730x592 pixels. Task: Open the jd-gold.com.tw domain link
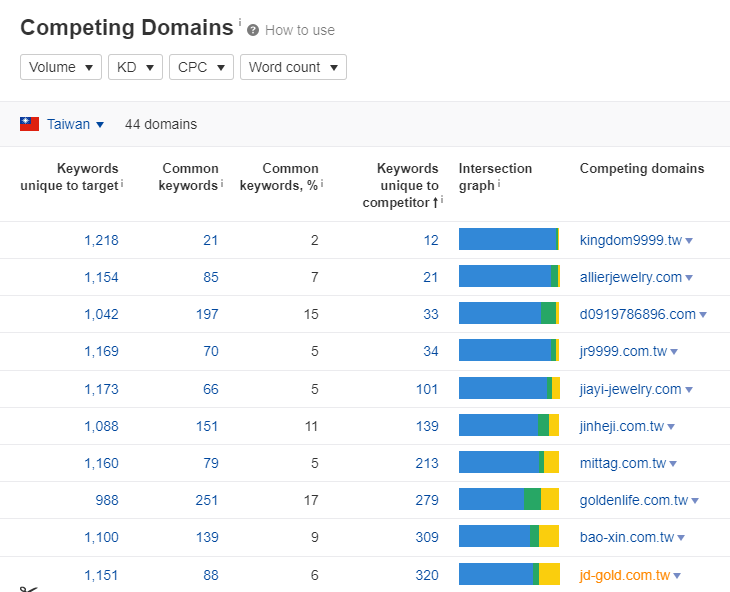[x=624, y=575]
